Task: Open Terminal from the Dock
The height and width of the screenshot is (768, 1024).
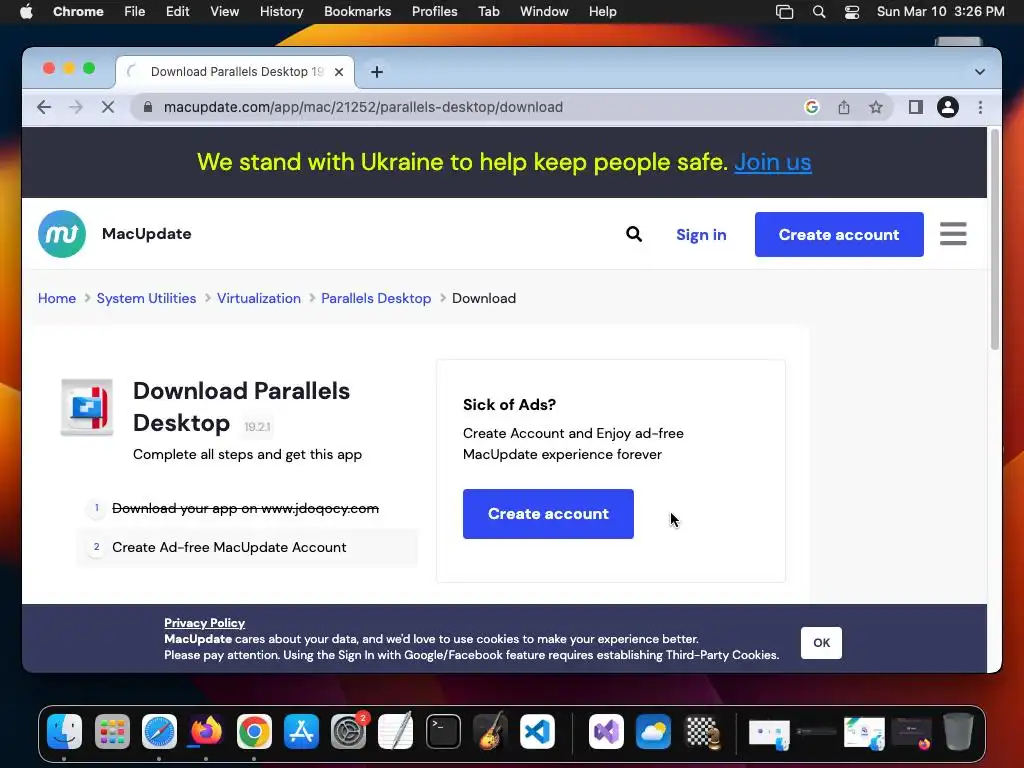Action: coord(443,731)
